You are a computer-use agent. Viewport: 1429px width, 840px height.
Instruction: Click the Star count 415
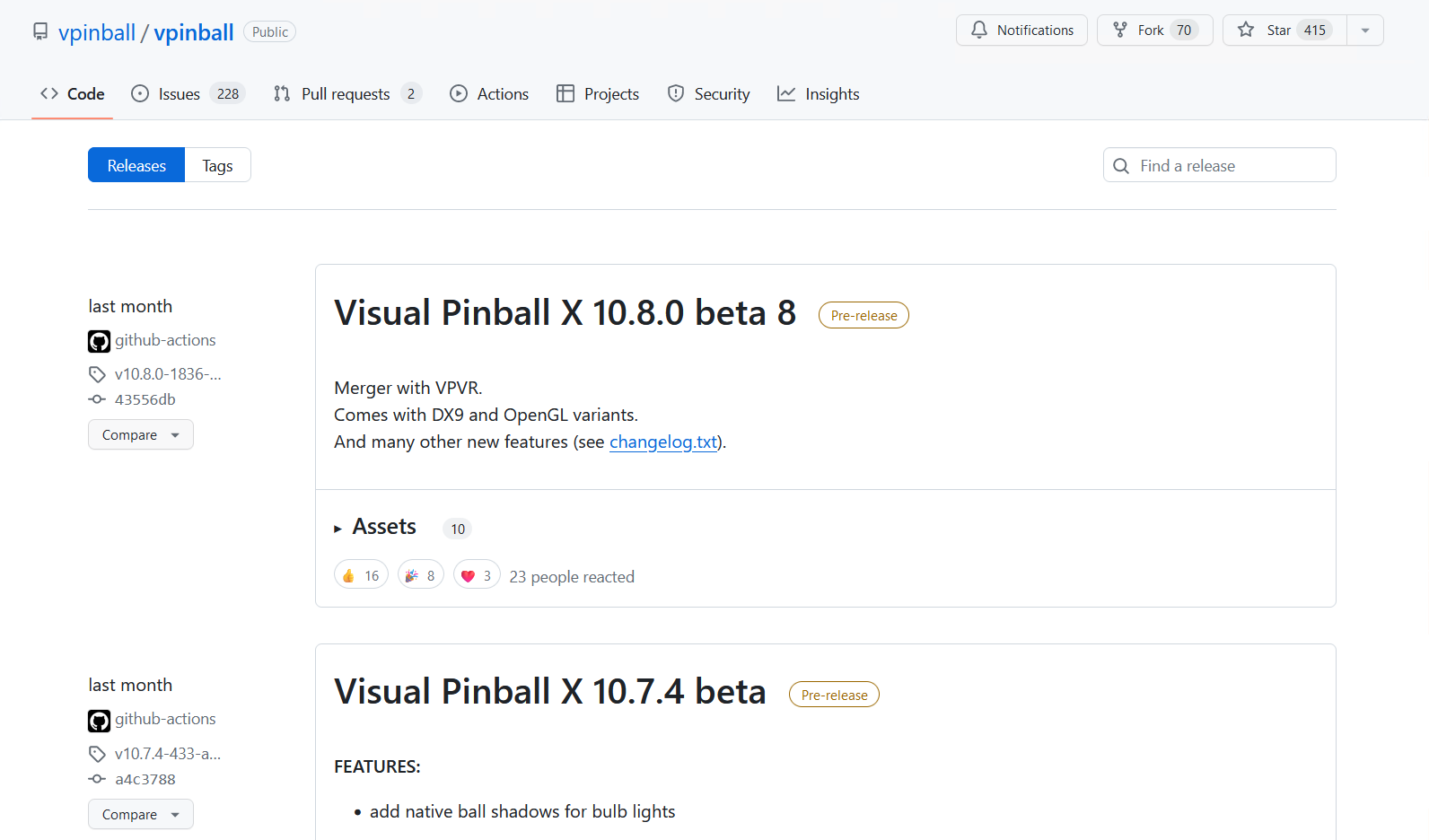[x=1315, y=30]
